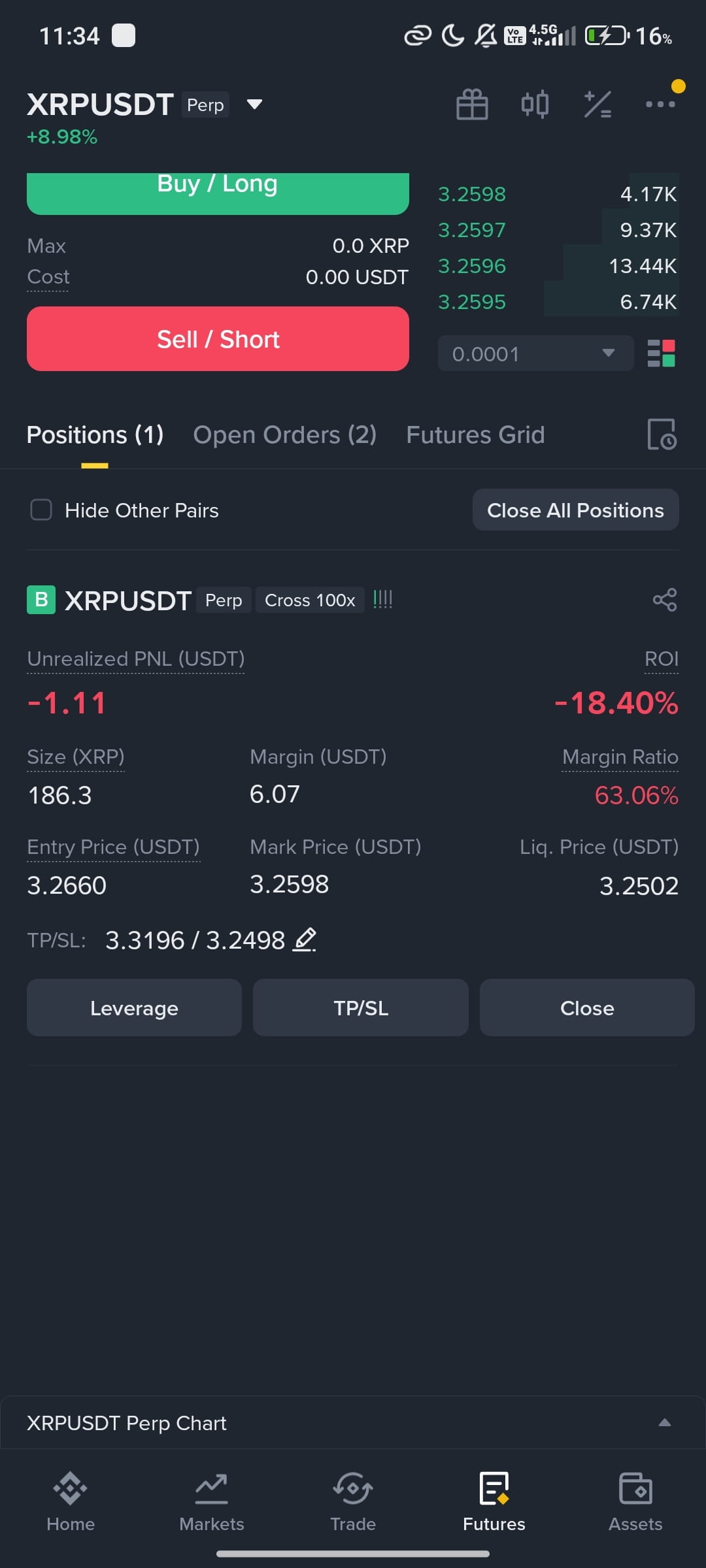The width and height of the screenshot is (706, 1568).
Task: Tap the Sell / Short button
Action: coord(218,338)
